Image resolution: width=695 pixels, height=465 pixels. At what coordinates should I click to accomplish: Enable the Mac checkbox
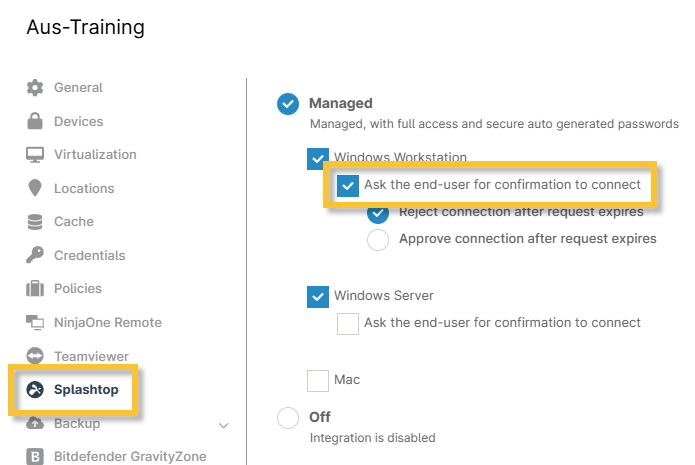coord(318,381)
